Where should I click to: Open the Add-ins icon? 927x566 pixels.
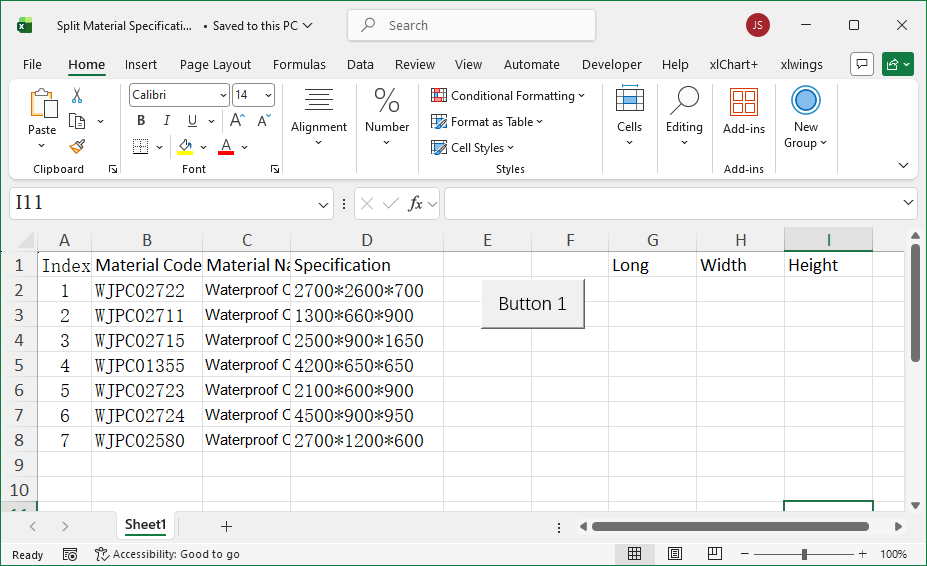coord(743,110)
